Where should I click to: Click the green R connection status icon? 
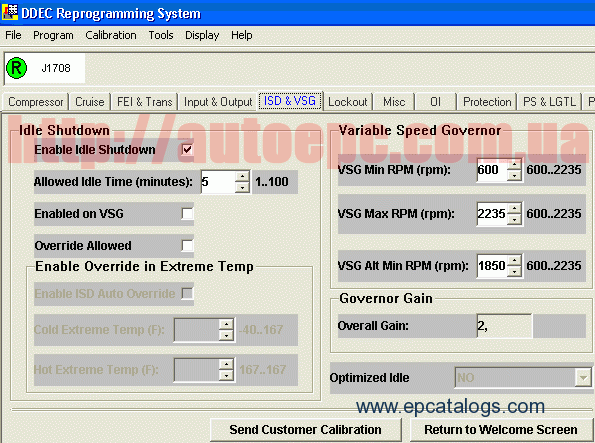(16, 68)
